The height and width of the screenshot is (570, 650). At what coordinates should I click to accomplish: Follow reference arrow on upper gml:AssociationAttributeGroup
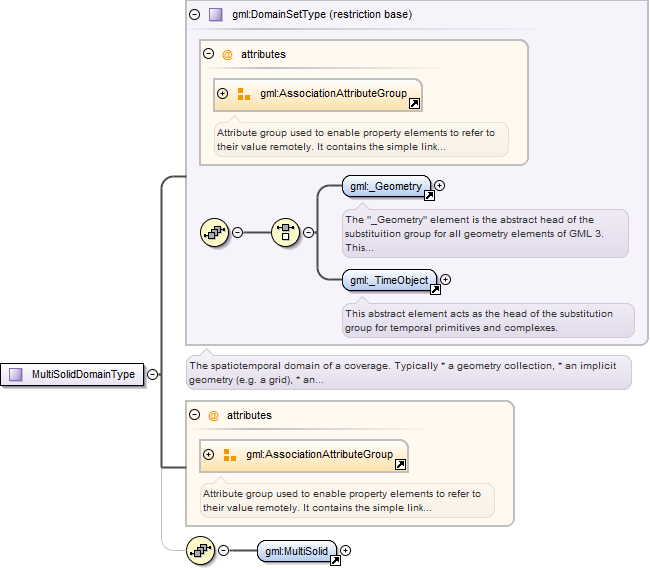[x=414, y=104]
